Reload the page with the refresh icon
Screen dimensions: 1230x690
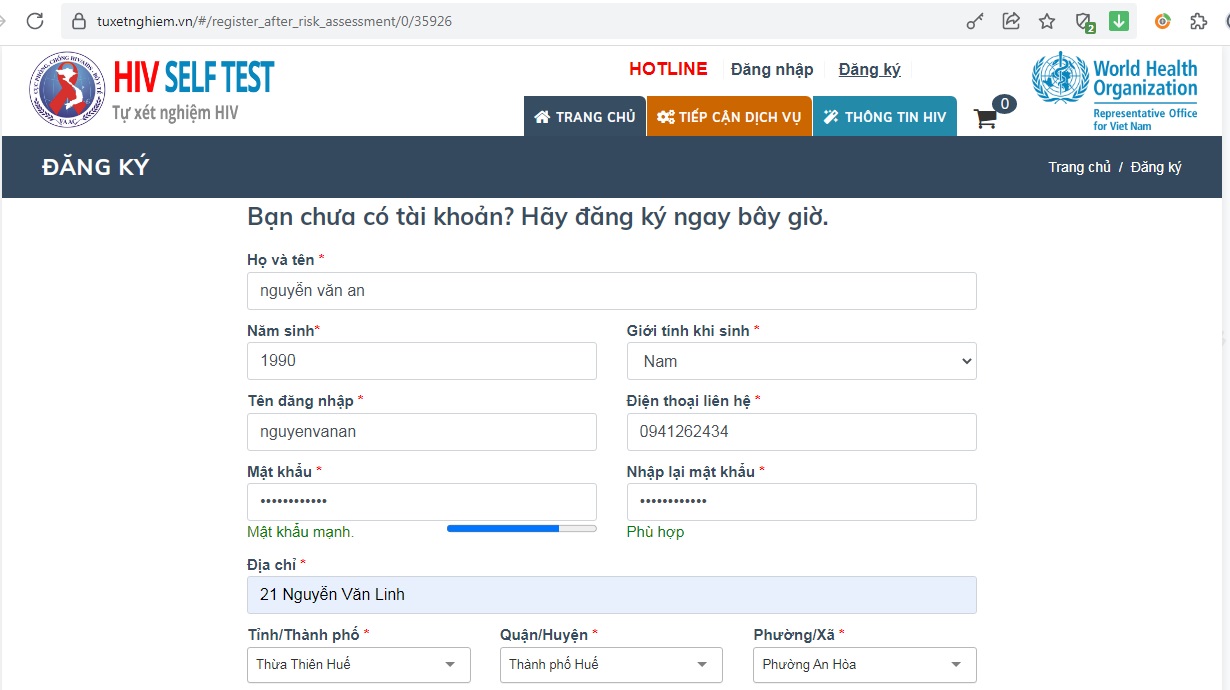pyautogui.click(x=35, y=21)
